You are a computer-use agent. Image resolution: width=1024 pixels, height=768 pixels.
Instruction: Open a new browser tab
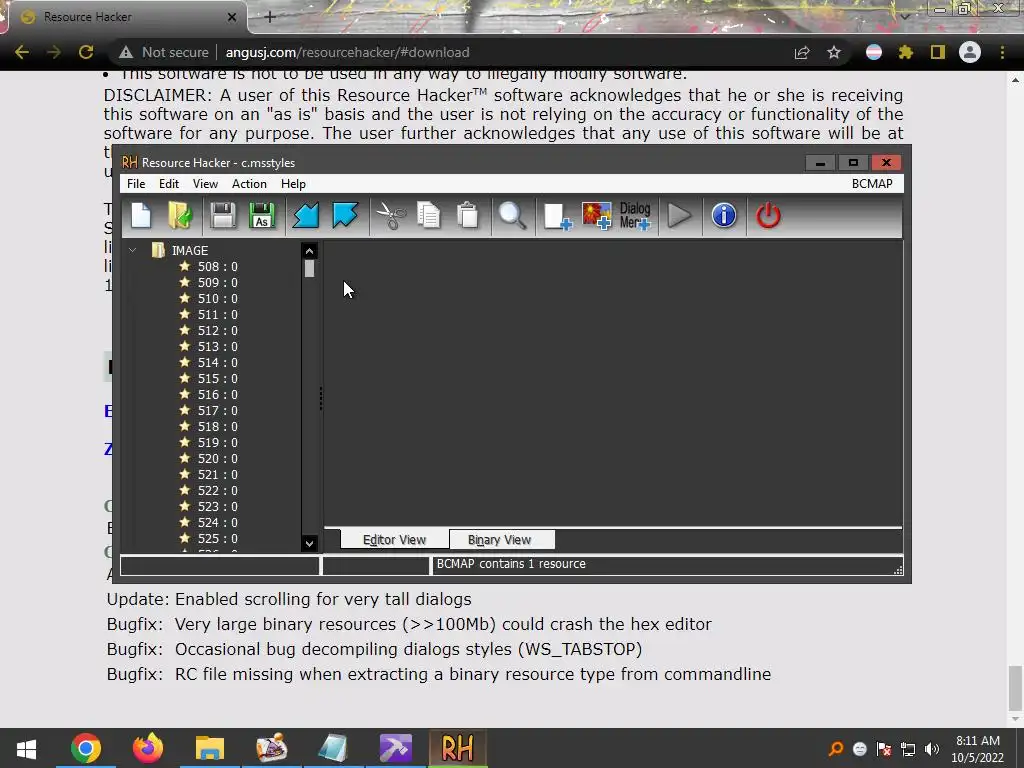tap(270, 17)
